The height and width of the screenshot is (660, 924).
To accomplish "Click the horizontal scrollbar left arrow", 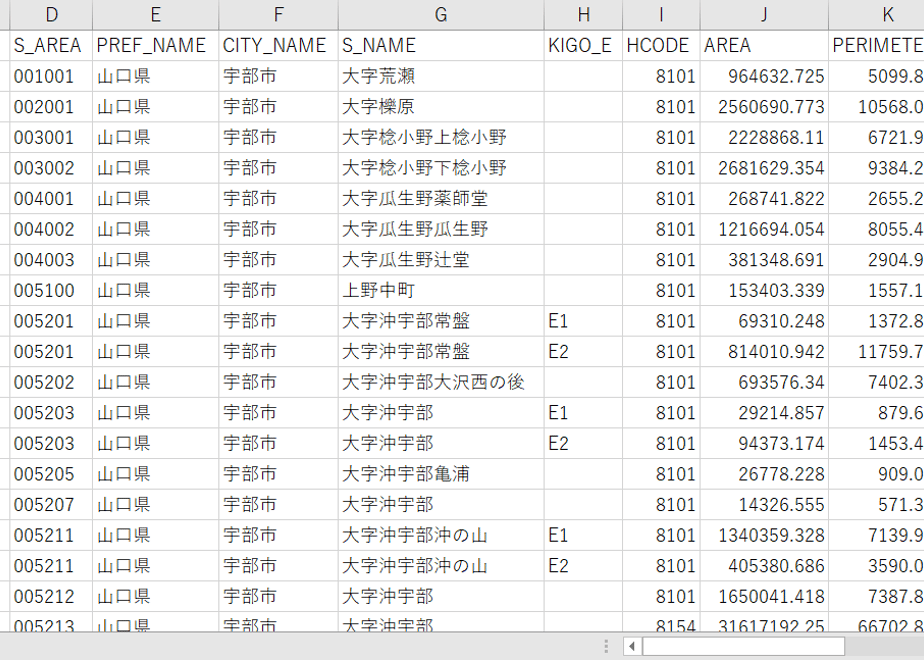I will [x=632, y=646].
